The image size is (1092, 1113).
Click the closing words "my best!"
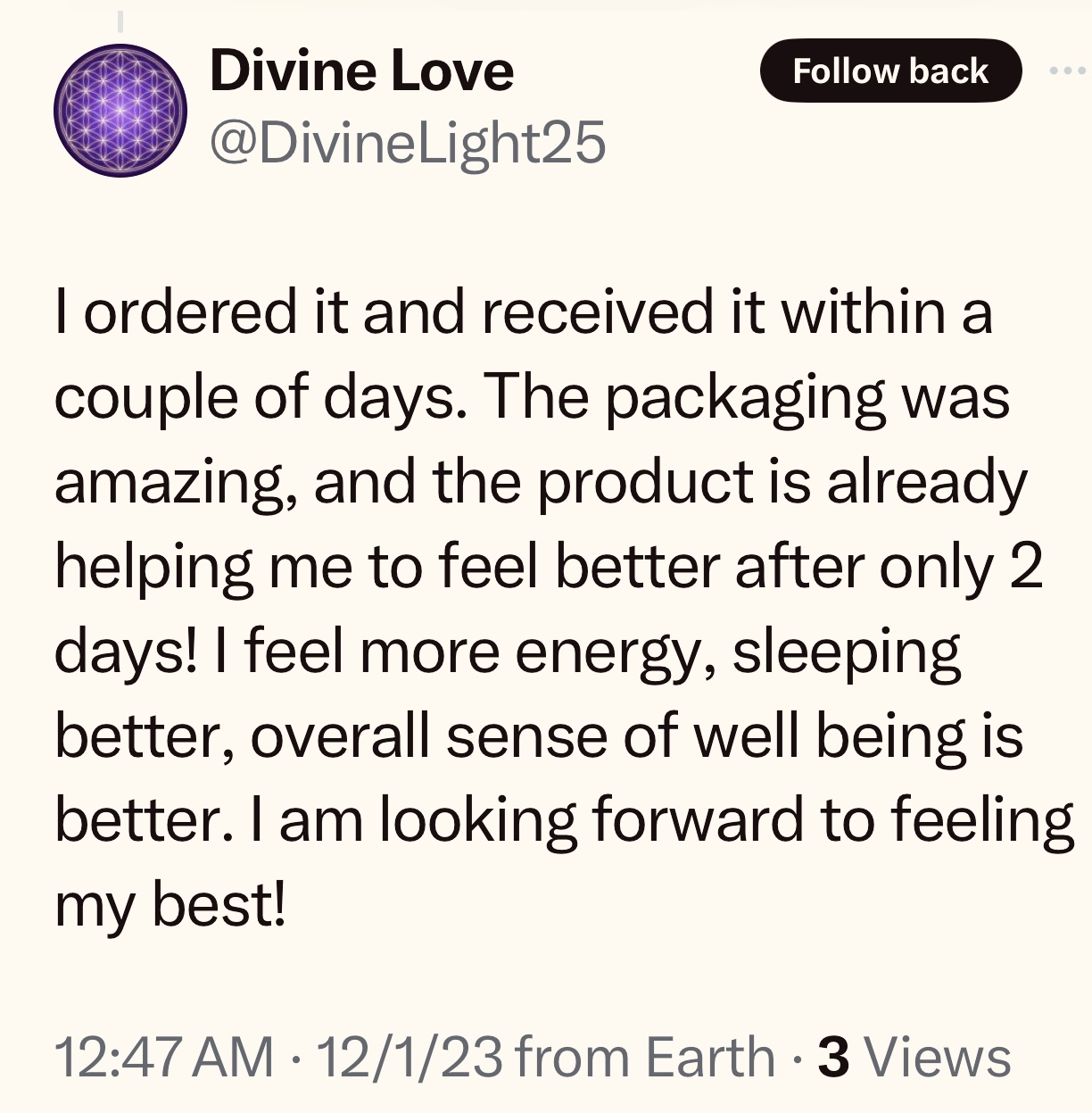(170, 905)
